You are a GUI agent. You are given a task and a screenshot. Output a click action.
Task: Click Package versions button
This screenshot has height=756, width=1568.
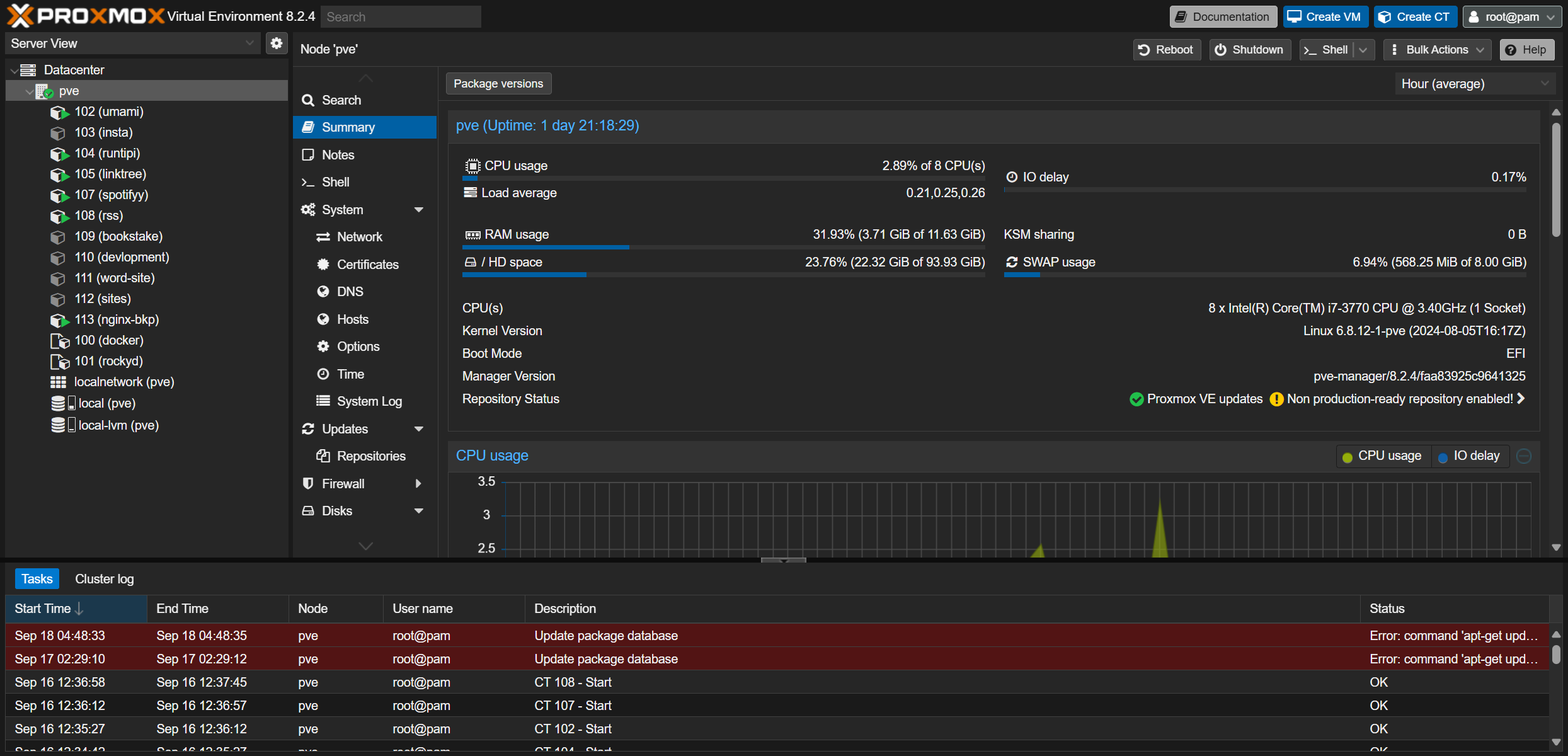(498, 84)
